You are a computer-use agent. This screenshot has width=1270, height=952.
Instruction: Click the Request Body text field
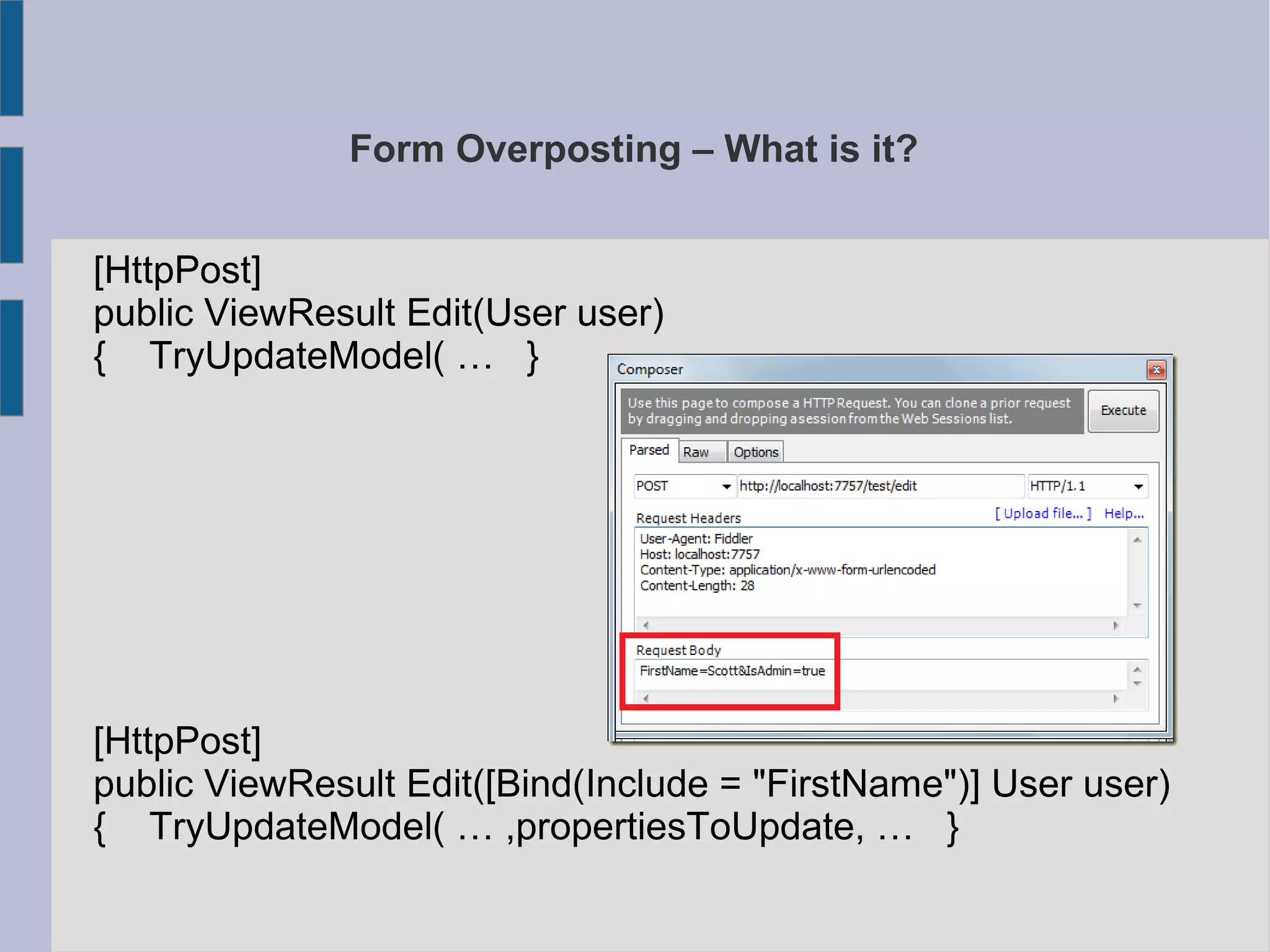[881, 674]
